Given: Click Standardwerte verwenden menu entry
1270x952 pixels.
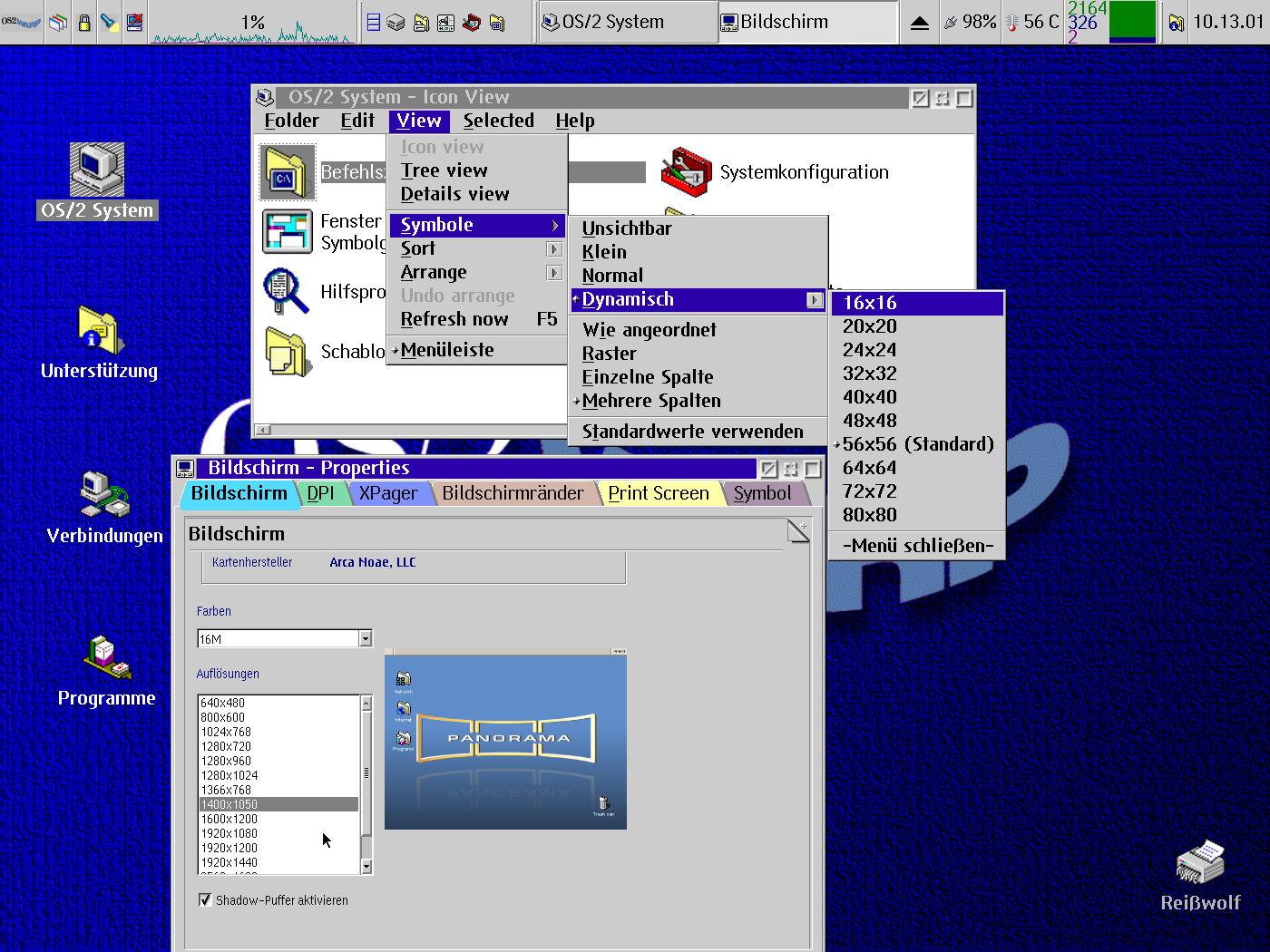Looking at the screenshot, I should click(698, 432).
